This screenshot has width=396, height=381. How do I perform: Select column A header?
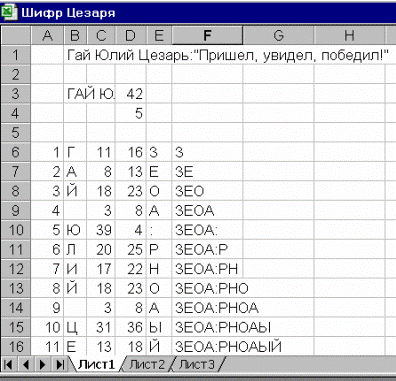click(47, 36)
